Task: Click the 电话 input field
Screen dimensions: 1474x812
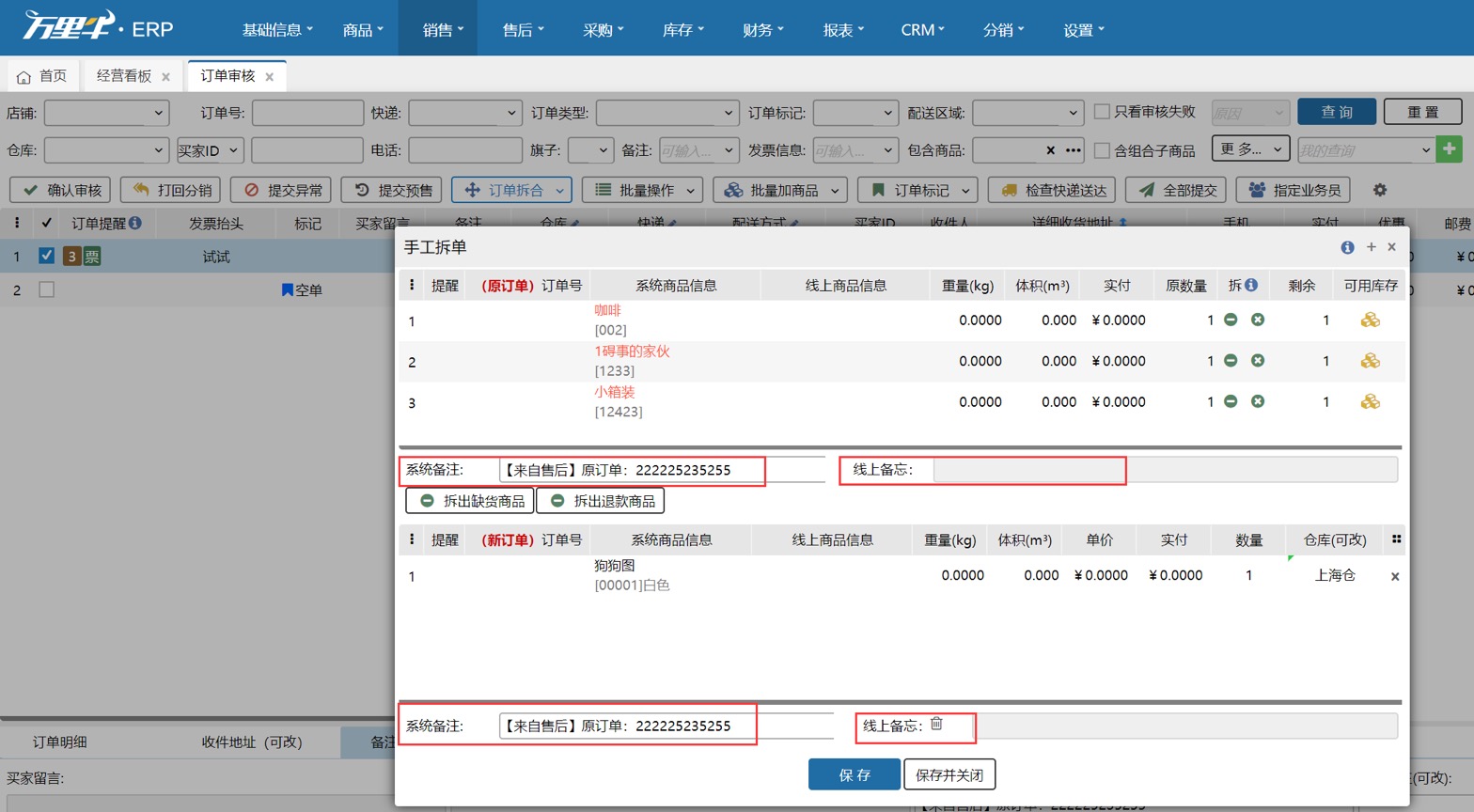Action: click(465, 150)
